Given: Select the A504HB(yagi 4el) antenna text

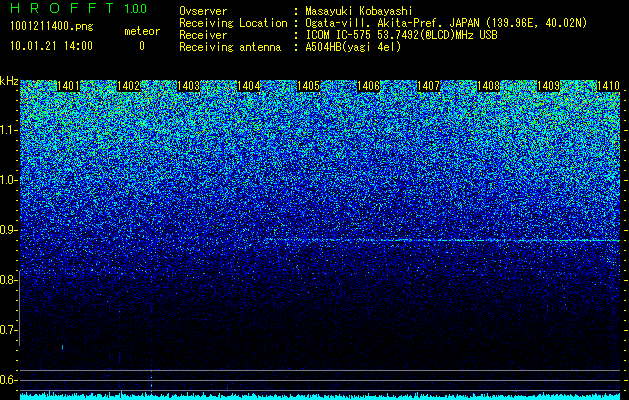Looking at the screenshot, I should click(353, 47).
